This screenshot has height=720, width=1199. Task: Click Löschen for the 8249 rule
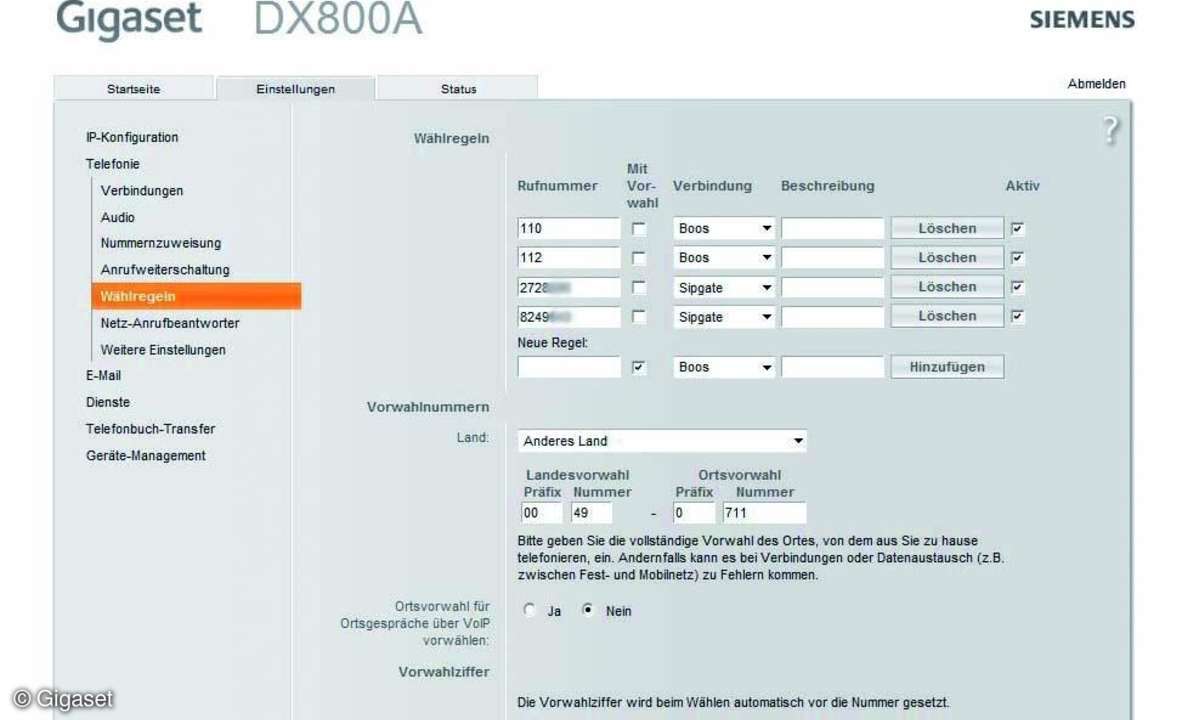pos(947,316)
